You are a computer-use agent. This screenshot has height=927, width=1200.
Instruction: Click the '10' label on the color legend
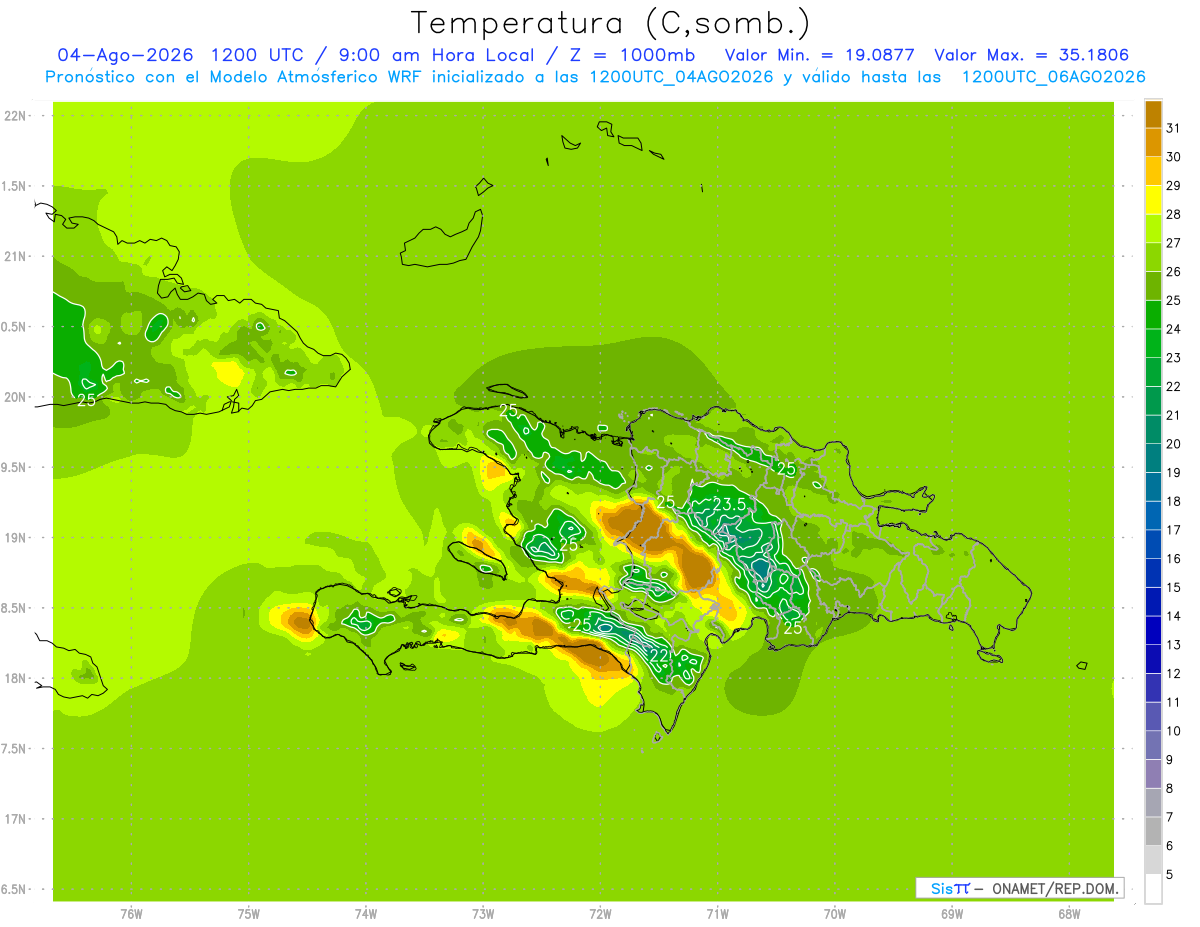pos(1174,731)
